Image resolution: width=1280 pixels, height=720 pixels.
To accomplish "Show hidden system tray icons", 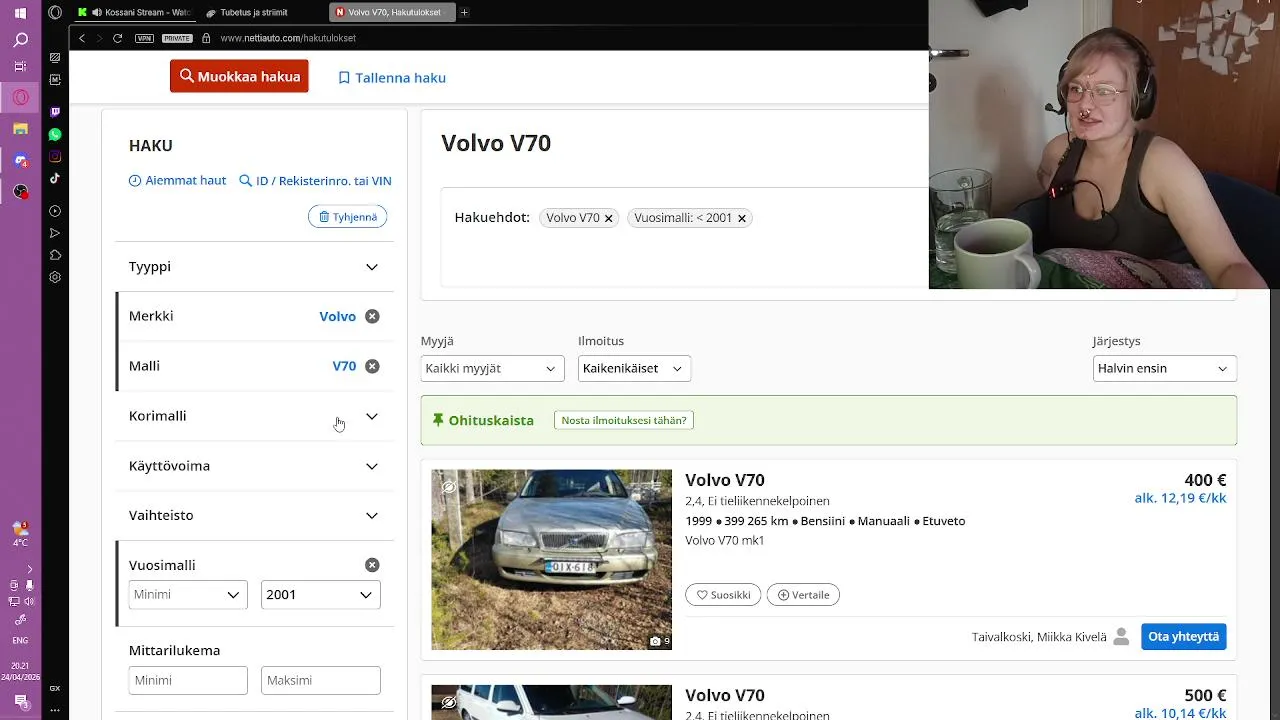I will [29, 569].
